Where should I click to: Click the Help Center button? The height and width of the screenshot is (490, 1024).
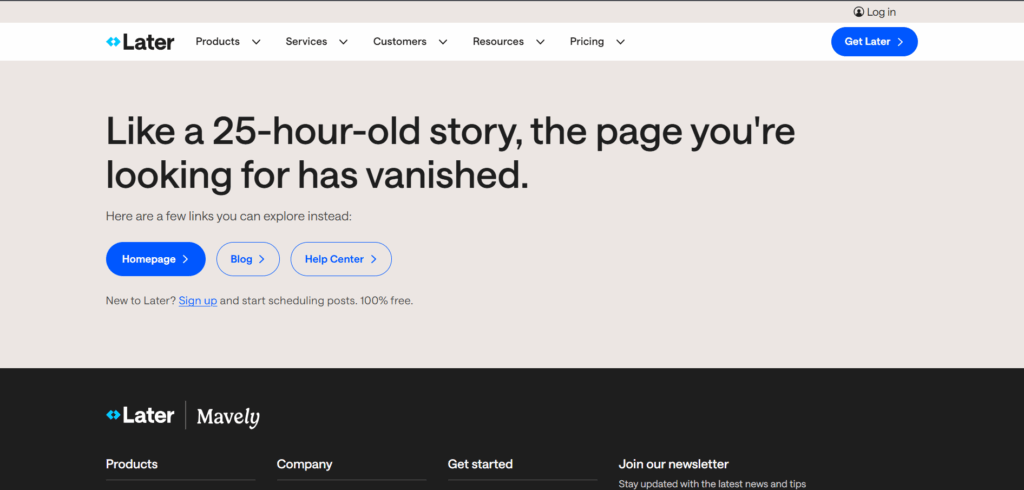coord(334,259)
